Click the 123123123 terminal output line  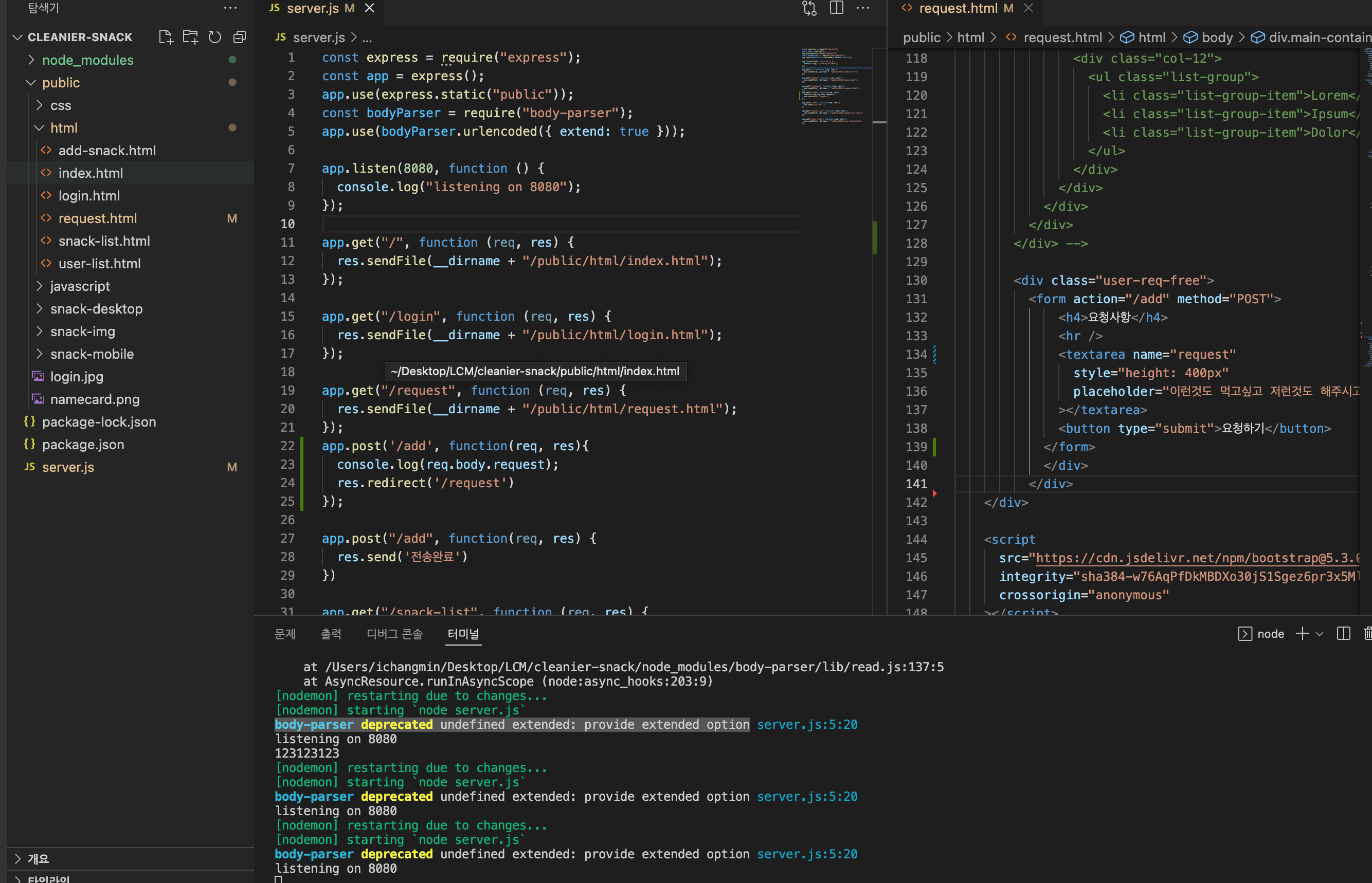[x=307, y=753]
